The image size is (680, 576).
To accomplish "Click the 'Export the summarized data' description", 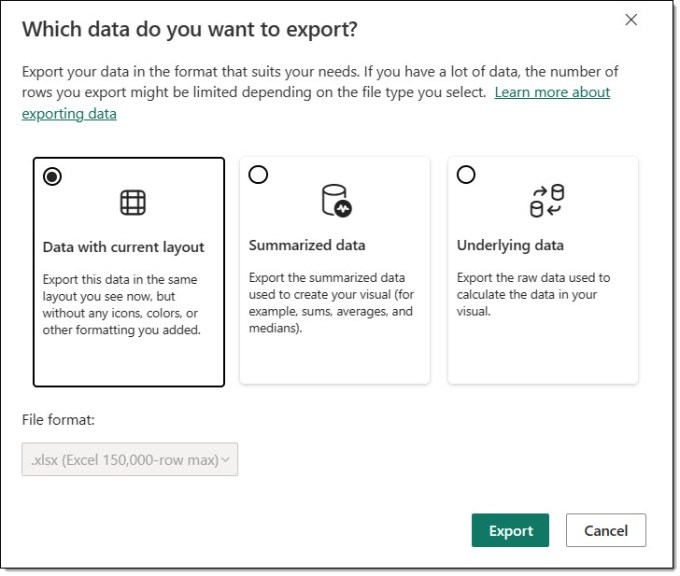I will [331, 303].
